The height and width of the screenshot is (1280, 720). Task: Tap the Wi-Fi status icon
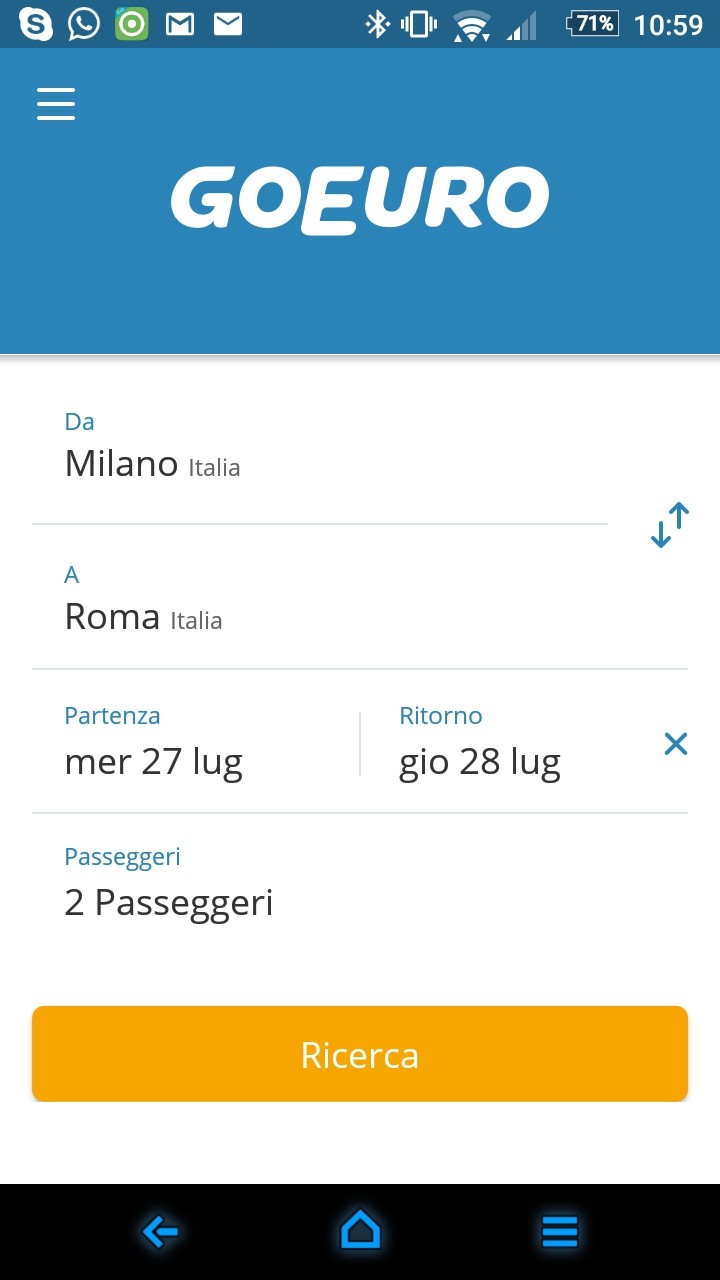(x=471, y=24)
